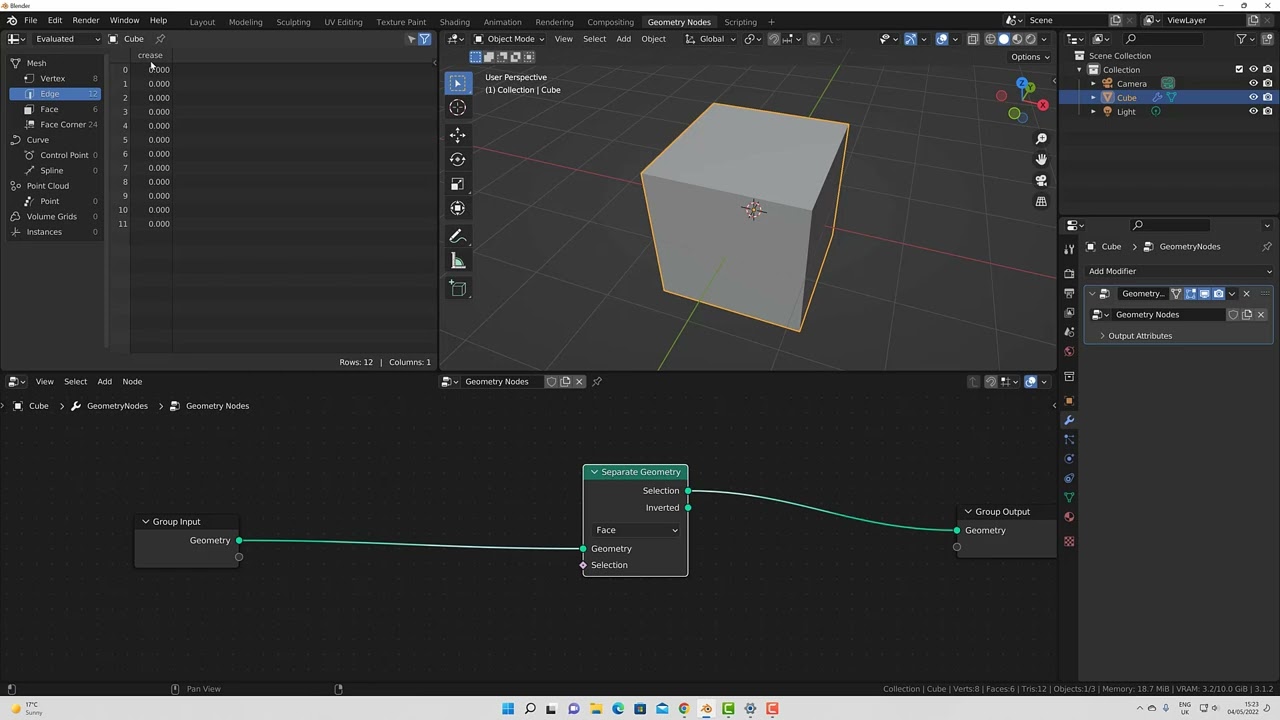Disable the Camera's render visibility
Image resolution: width=1280 pixels, height=720 pixels.
1268,83
